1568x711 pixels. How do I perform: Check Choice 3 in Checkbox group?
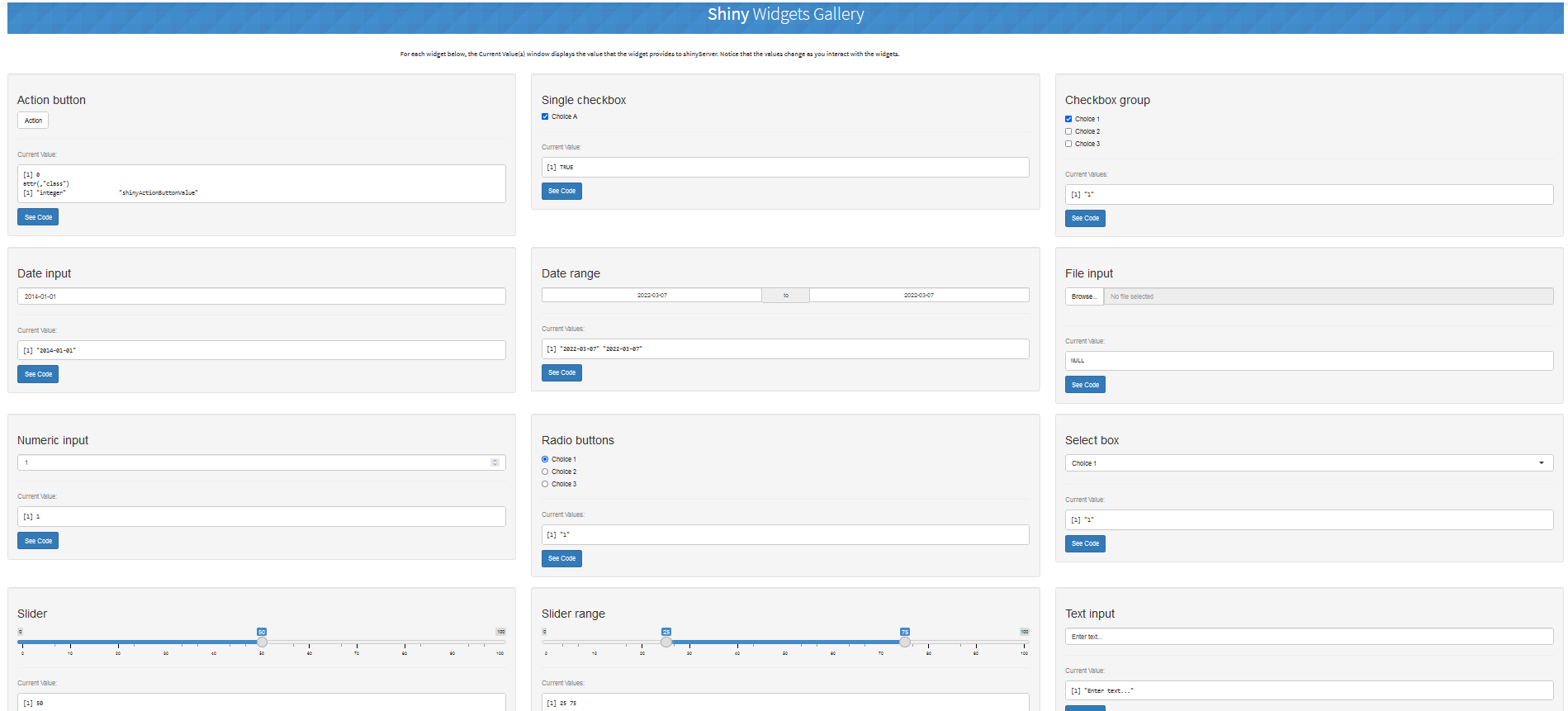tap(1068, 144)
